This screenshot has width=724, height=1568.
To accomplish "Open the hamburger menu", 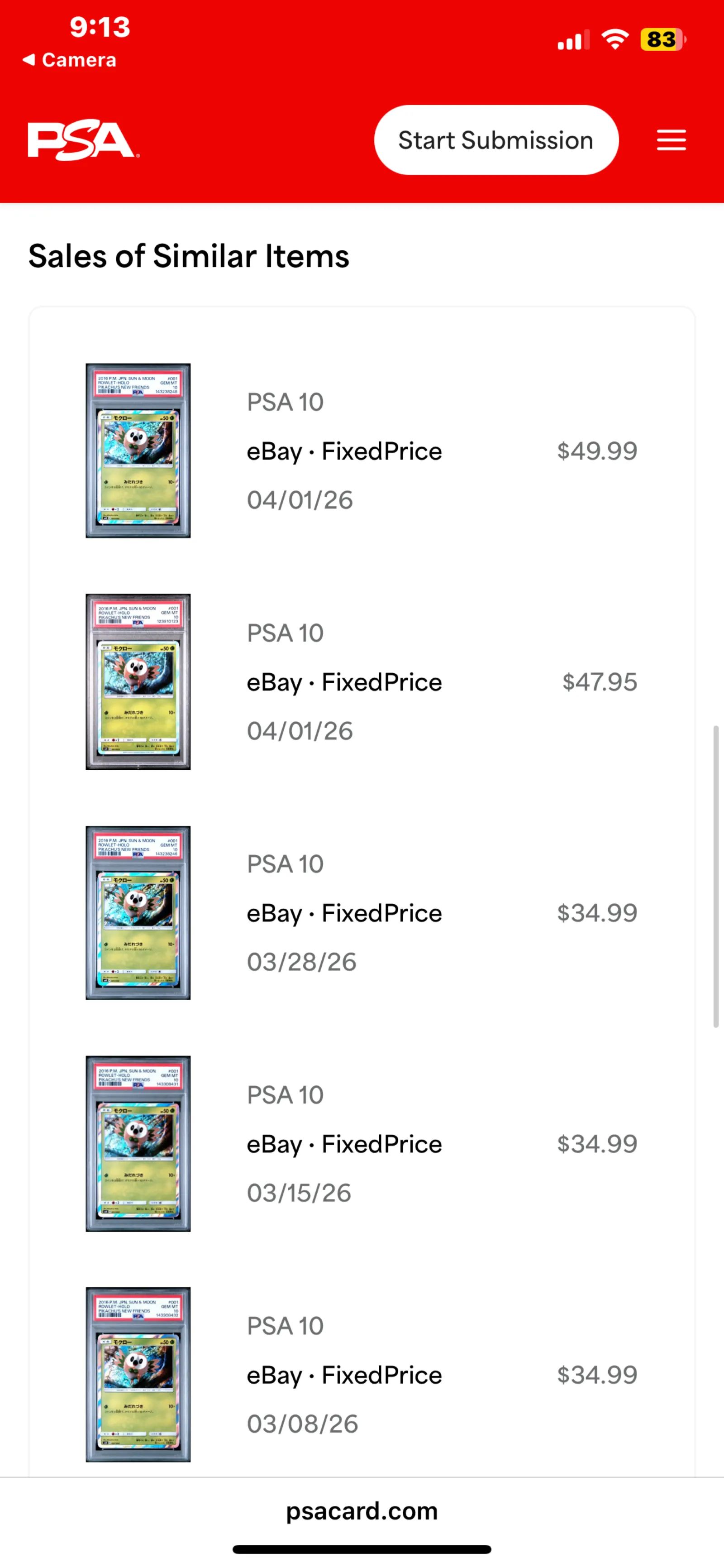I will point(671,140).
